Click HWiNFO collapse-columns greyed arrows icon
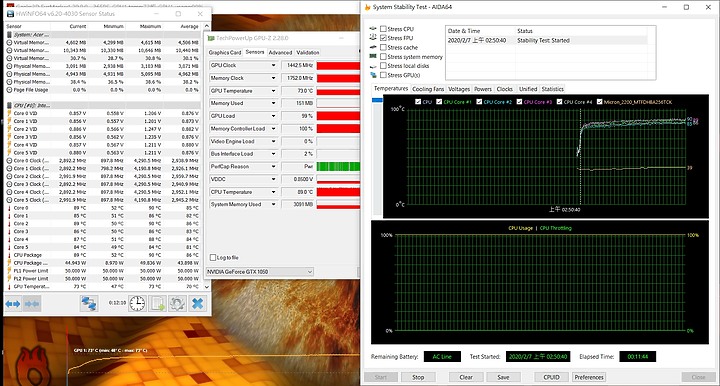This screenshot has height=386, width=720. click(x=32, y=304)
